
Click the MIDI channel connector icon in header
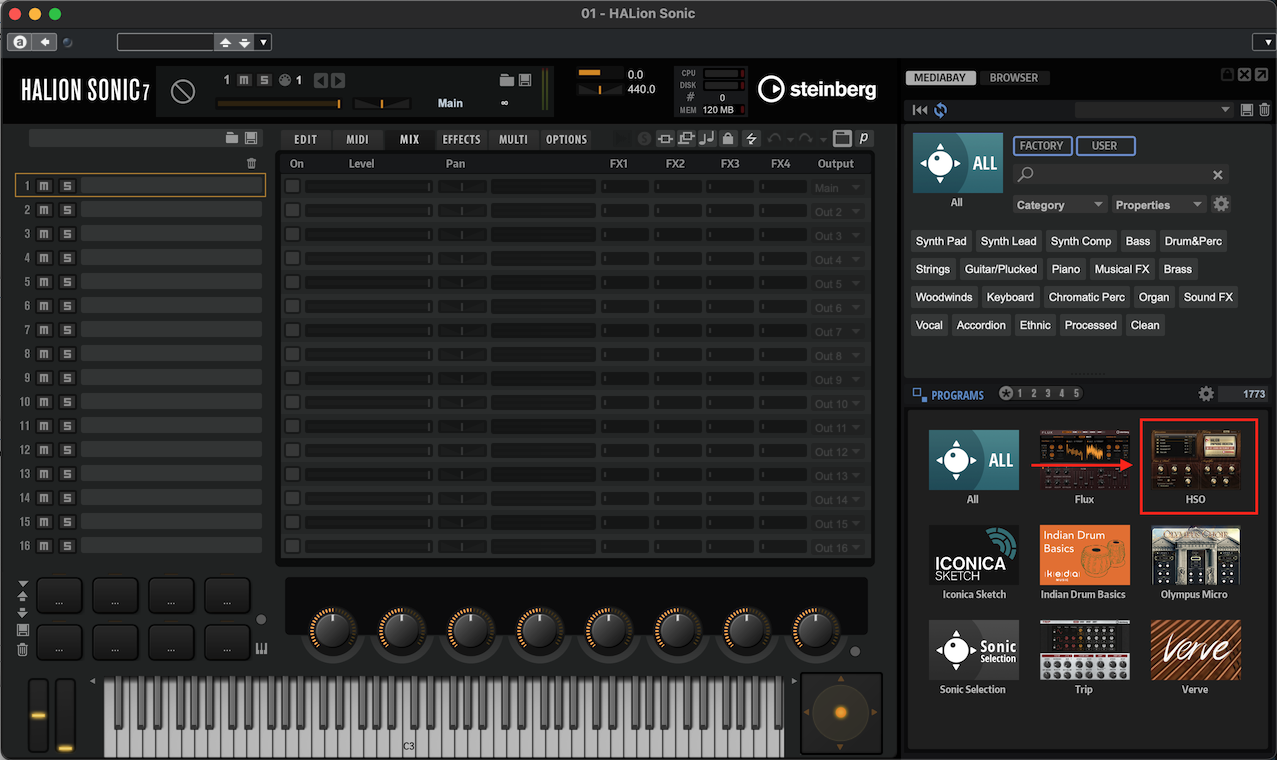point(283,80)
